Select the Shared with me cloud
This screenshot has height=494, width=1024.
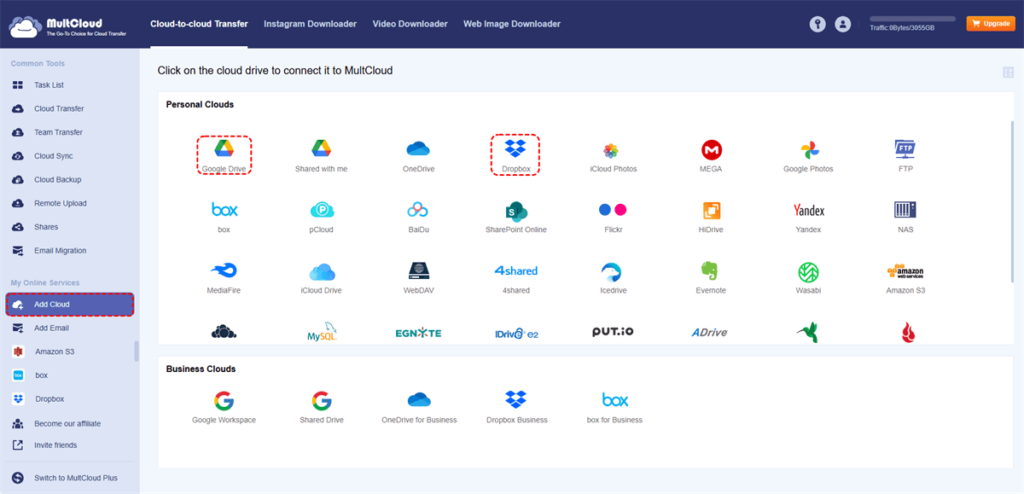pos(321,156)
